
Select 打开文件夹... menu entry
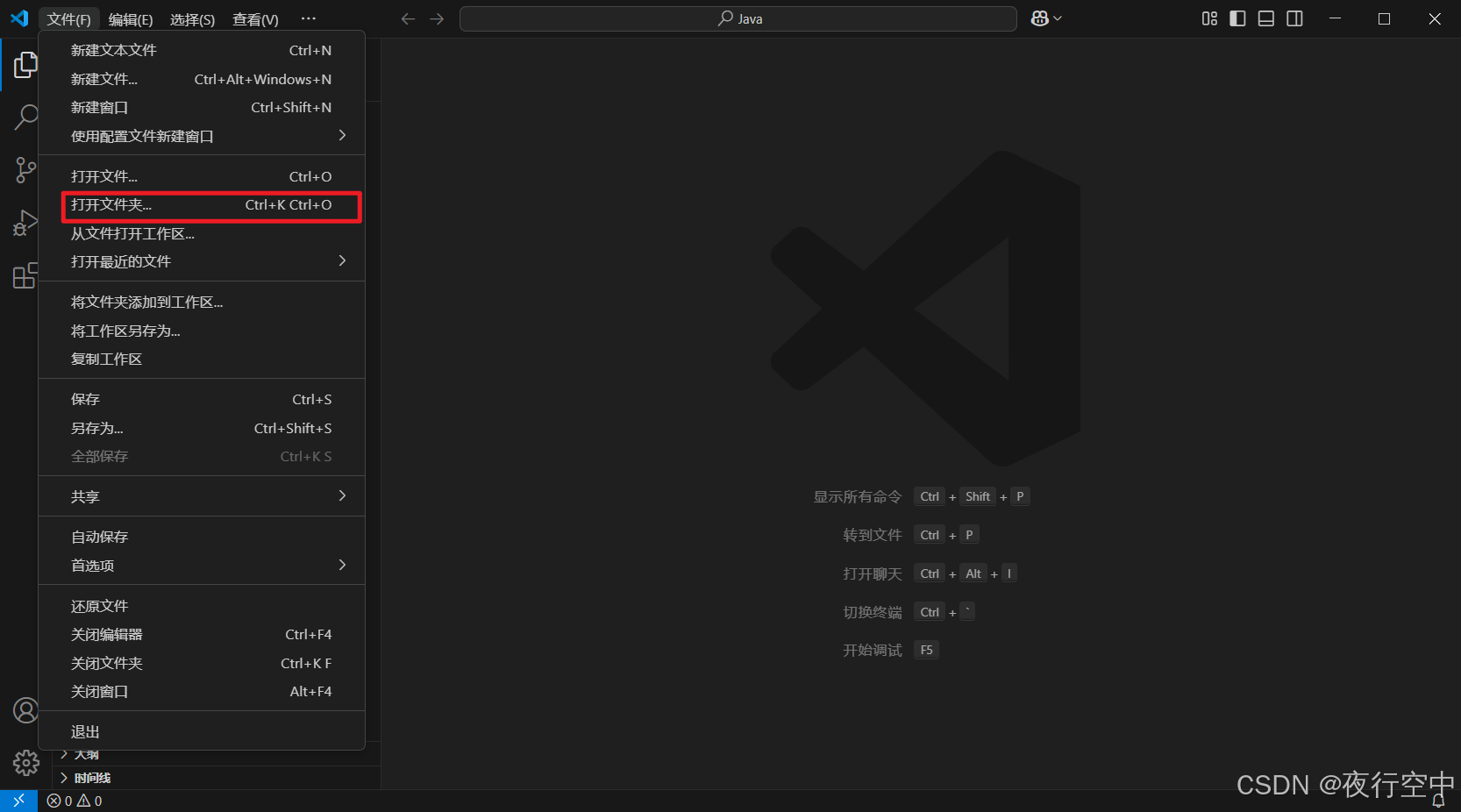click(202, 205)
